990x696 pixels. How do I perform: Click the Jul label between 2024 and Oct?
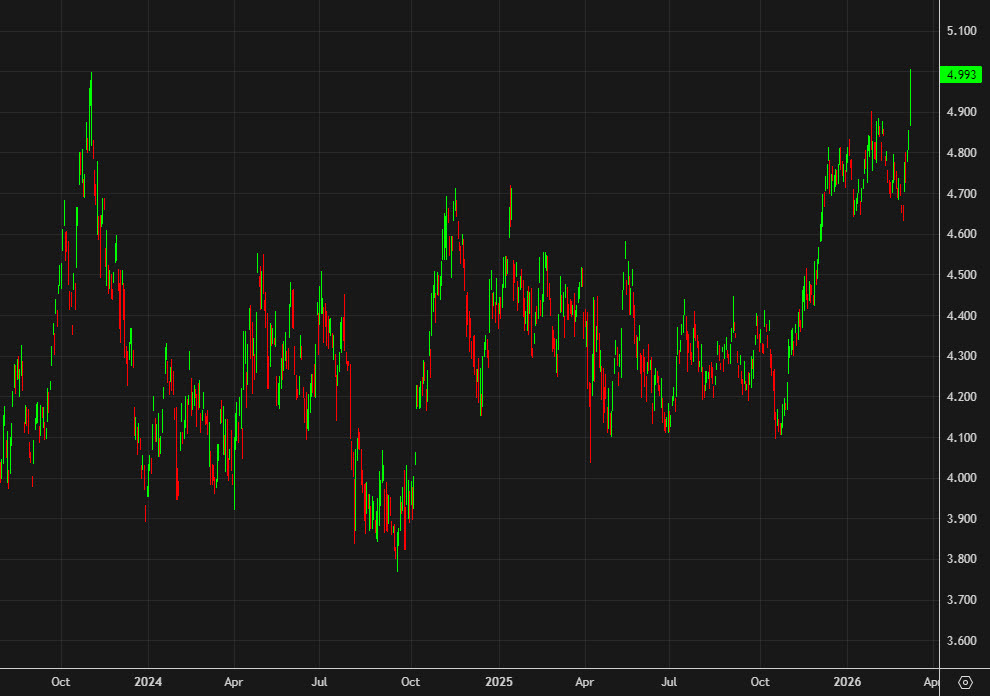point(320,681)
